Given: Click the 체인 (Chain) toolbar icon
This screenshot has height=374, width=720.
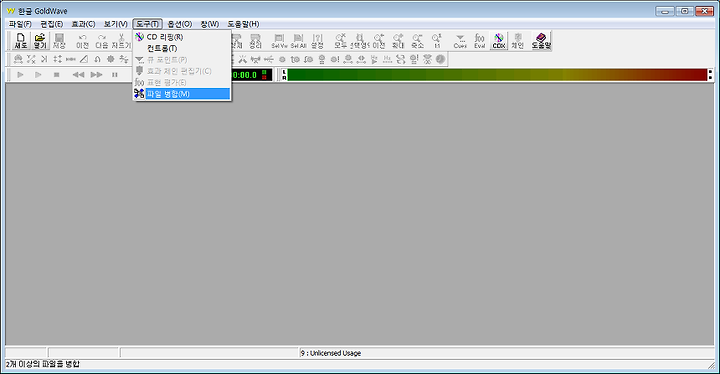Looking at the screenshot, I should pos(518,40).
